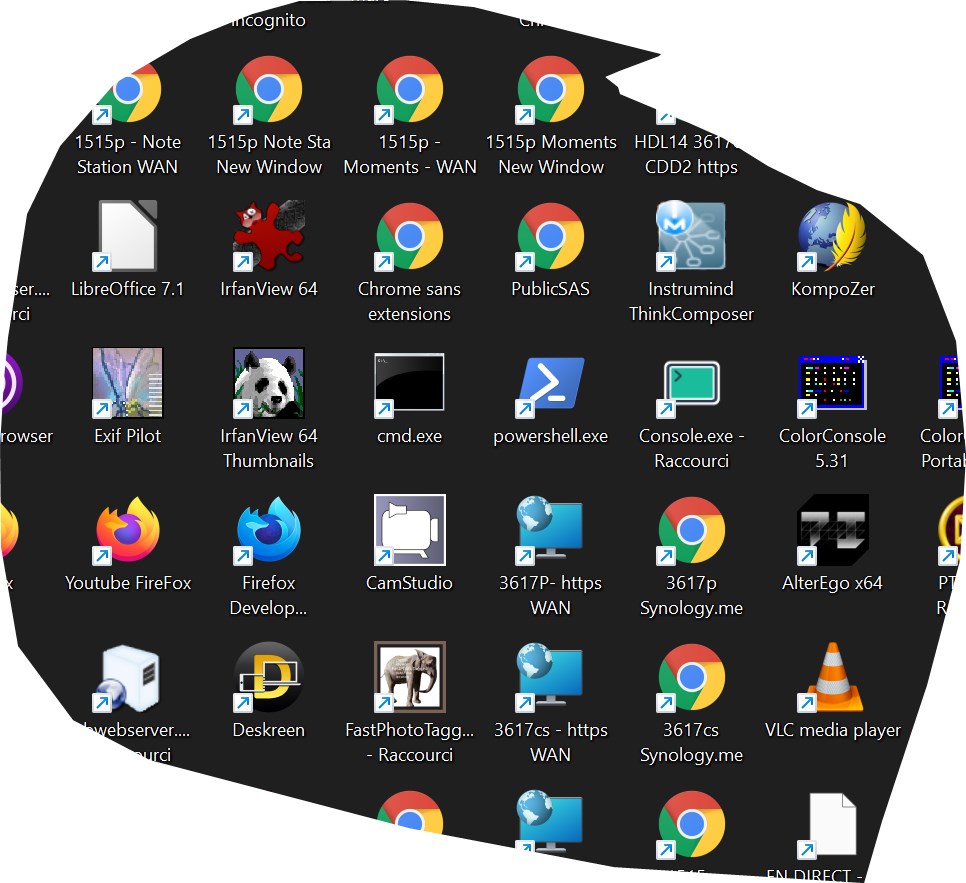Launch the Youtube FireFox shortcut

point(128,531)
